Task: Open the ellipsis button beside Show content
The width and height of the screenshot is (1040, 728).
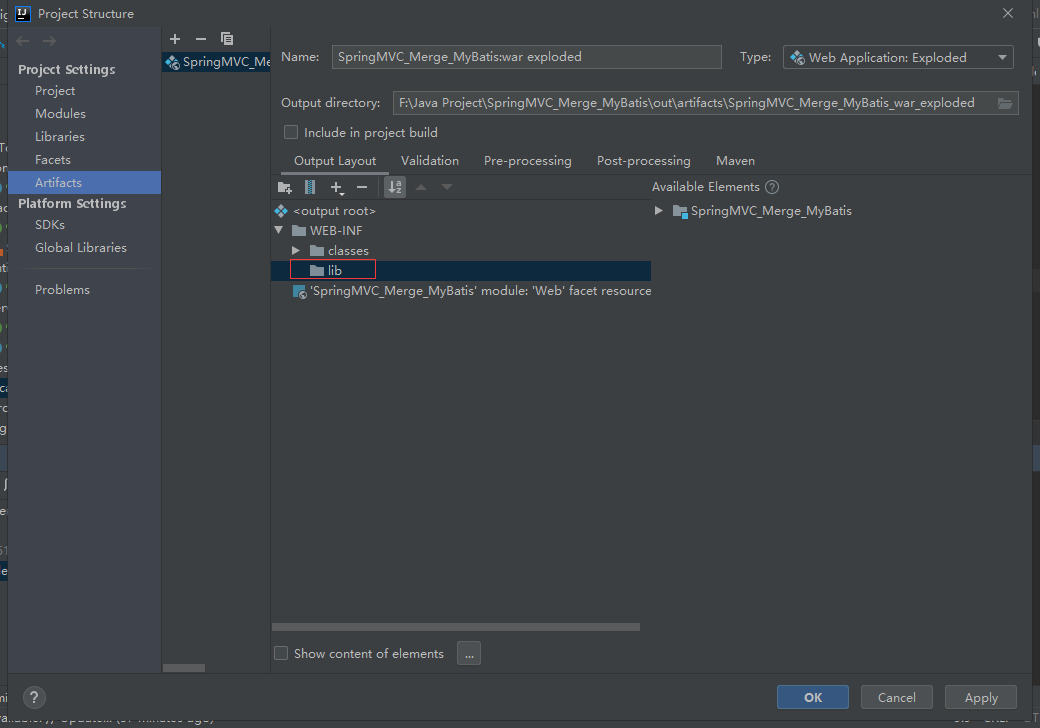Action: [x=469, y=654]
